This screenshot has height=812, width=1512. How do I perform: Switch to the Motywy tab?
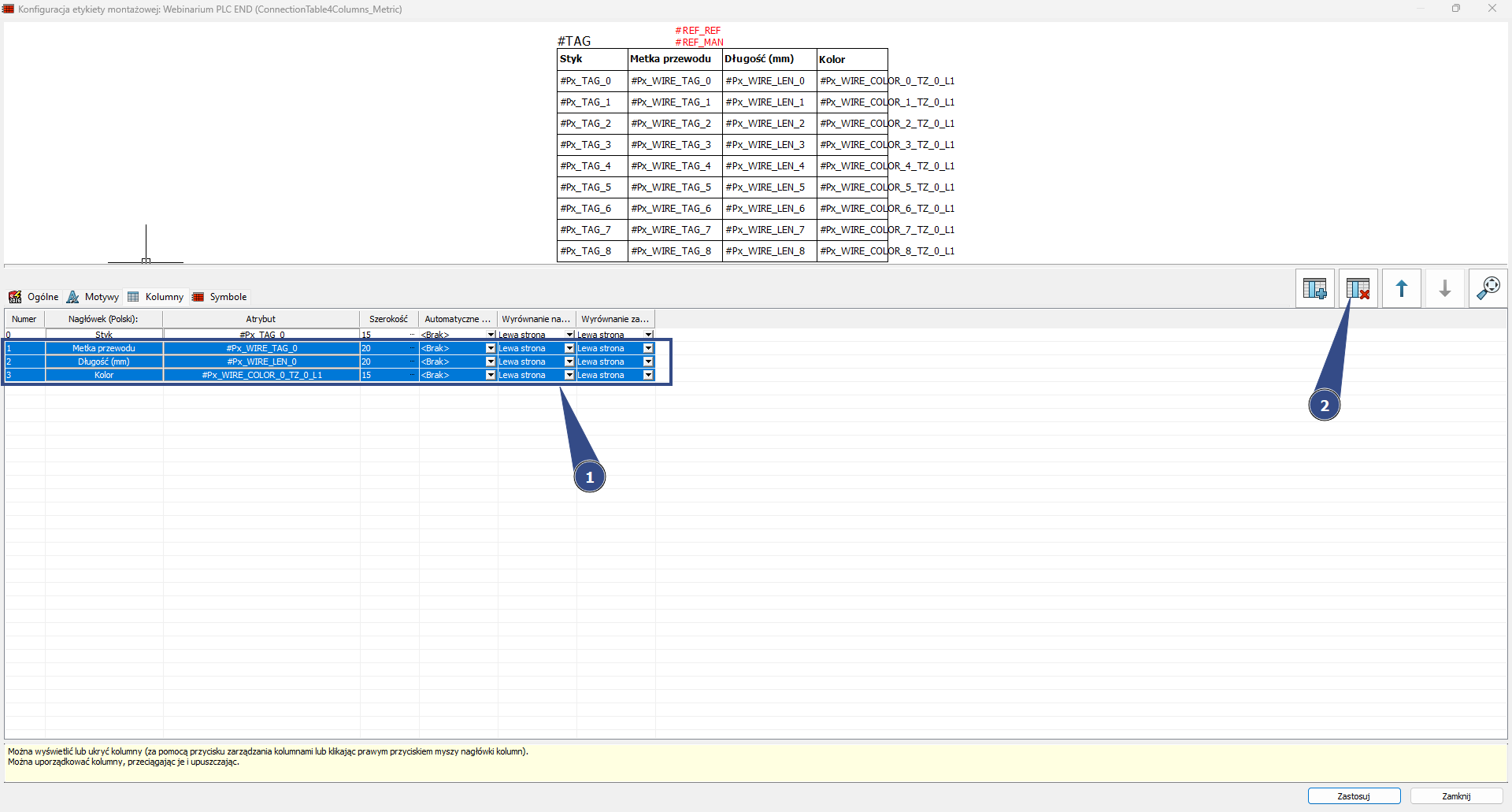93,297
